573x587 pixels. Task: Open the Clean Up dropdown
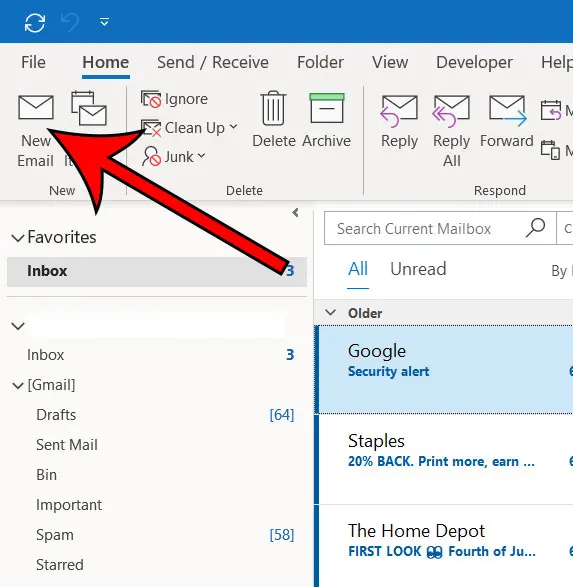(x=189, y=128)
